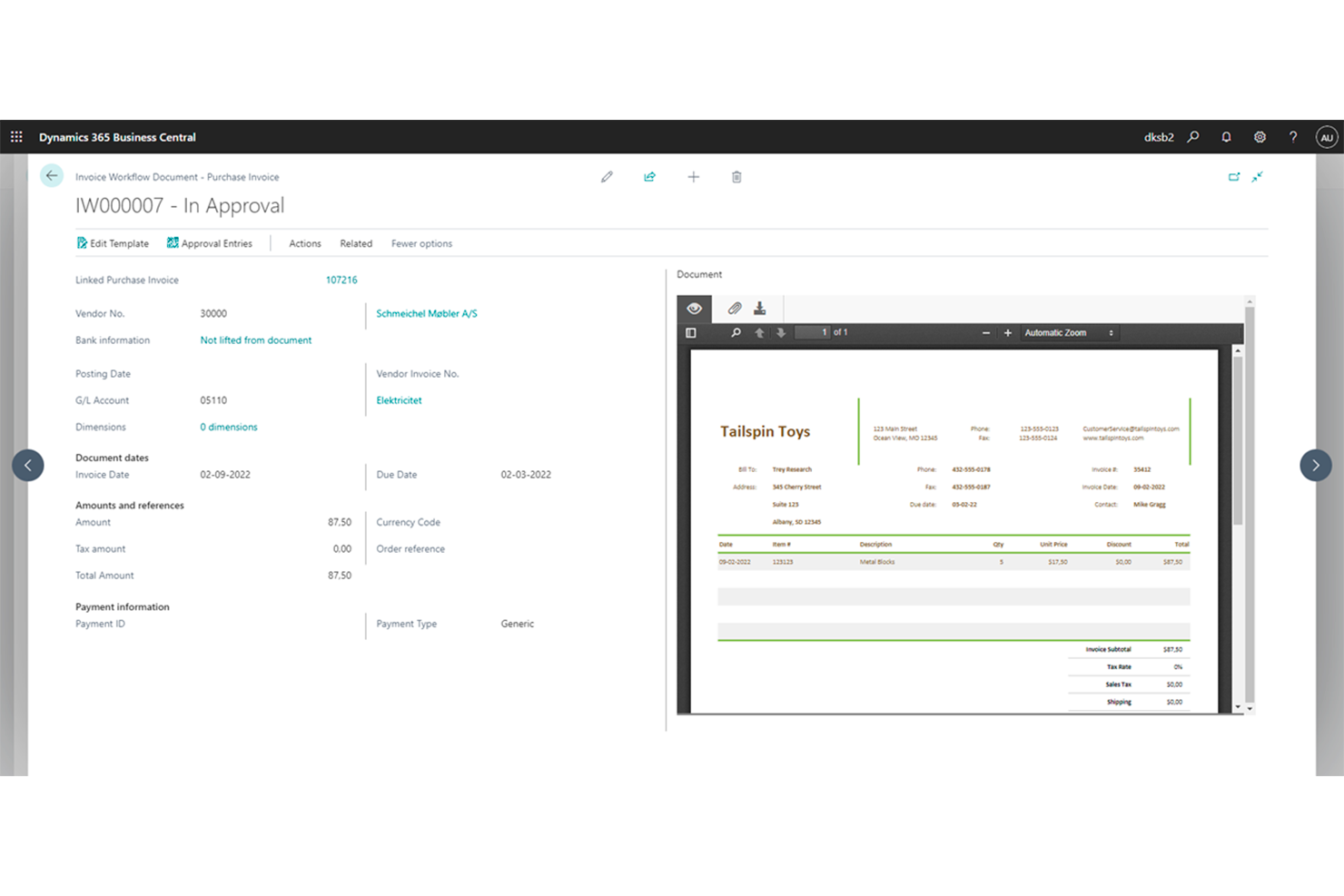Toggle the PDF sidebar panel icon

pyautogui.click(x=690, y=332)
